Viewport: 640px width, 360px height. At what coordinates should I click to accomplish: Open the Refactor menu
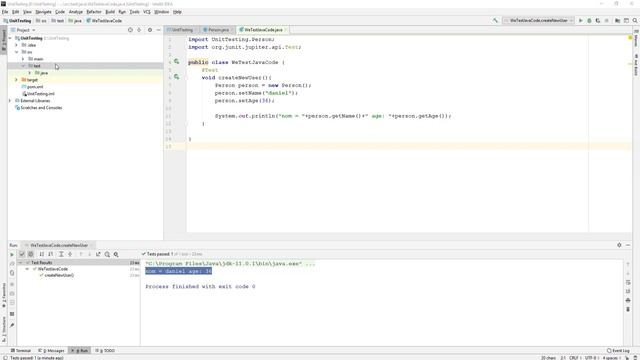tap(94, 12)
